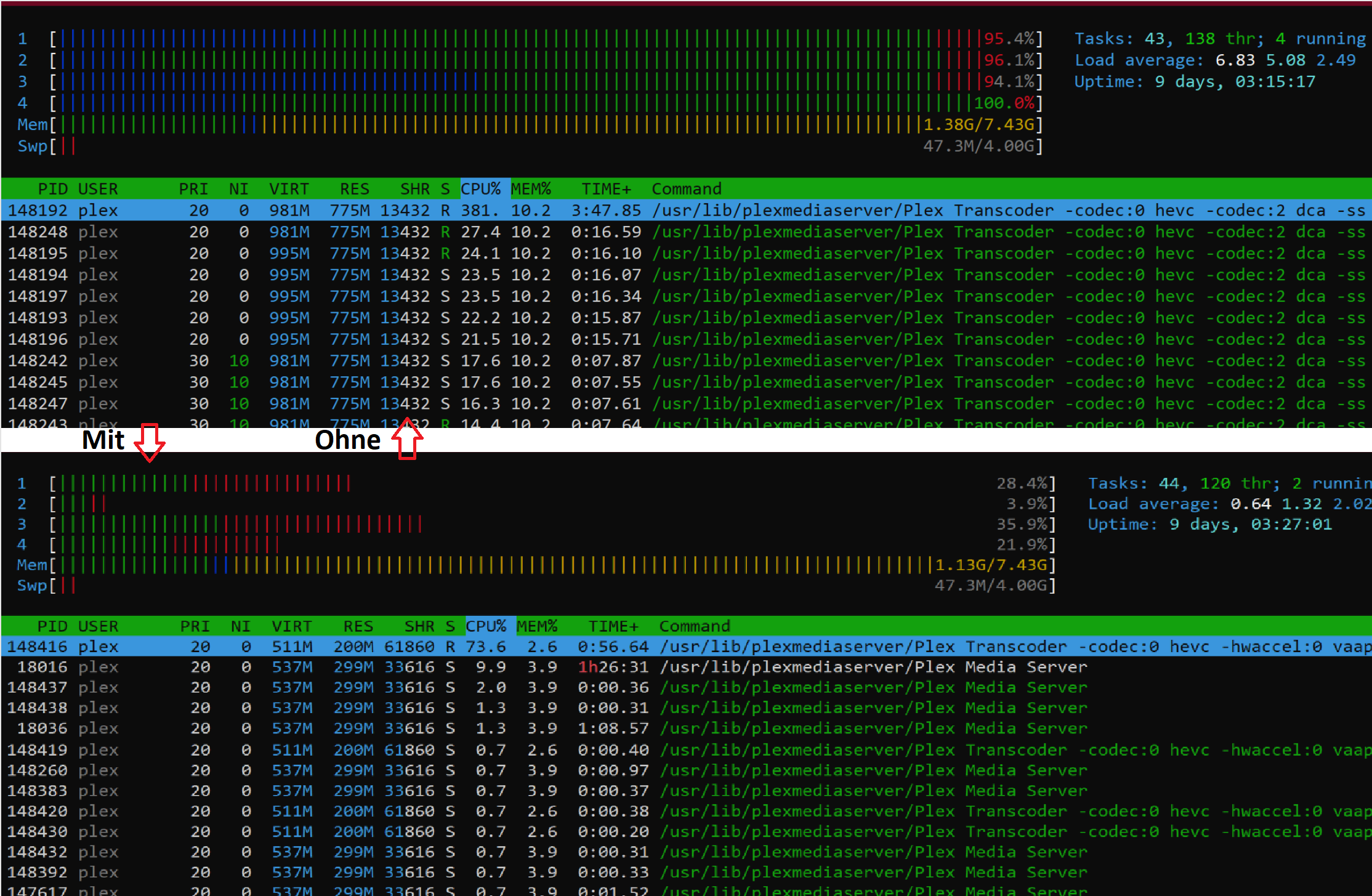Click the TIME+ header in bottom htop
The height and width of the screenshot is (896, 1372).
[613, 626]
